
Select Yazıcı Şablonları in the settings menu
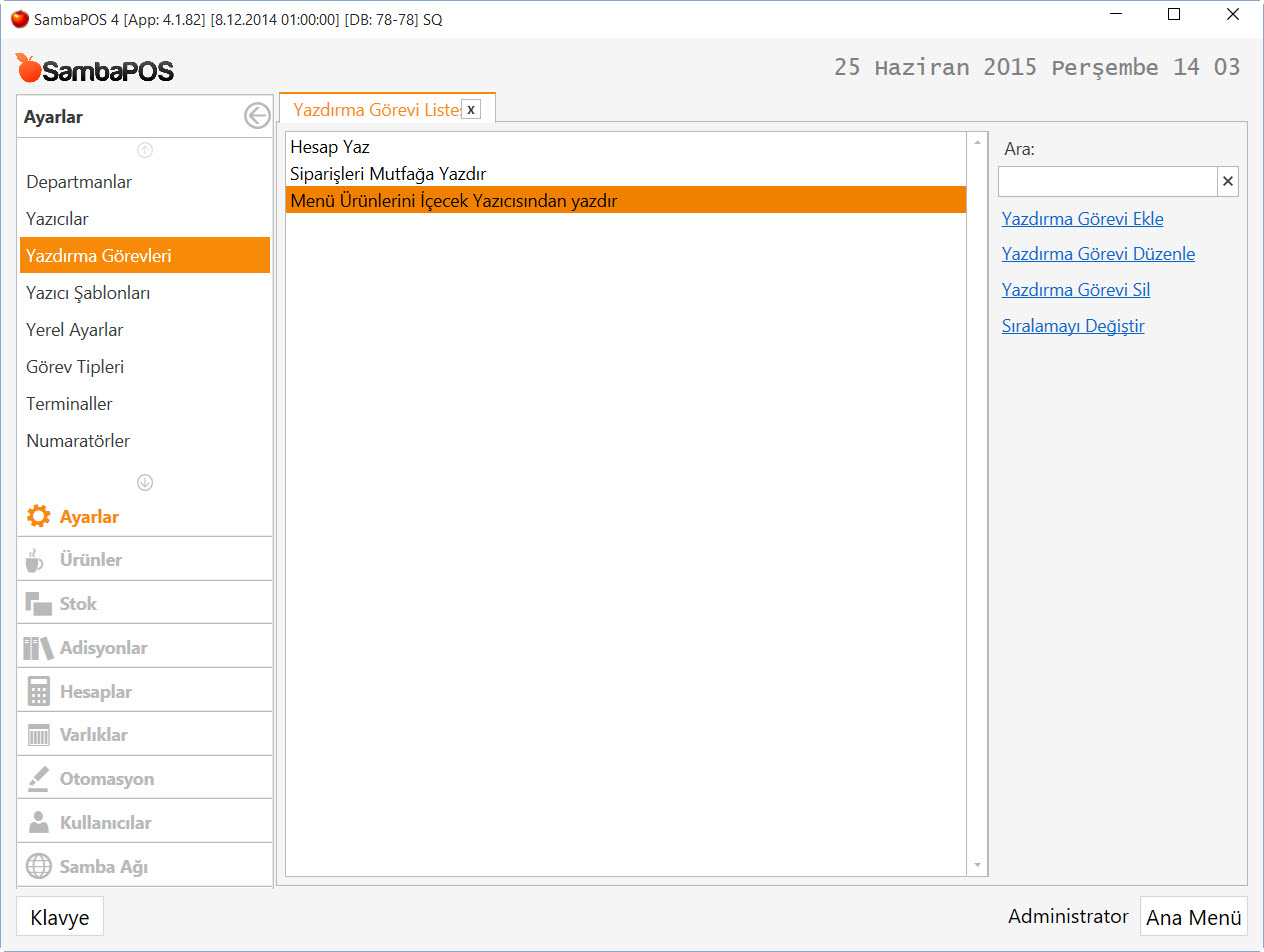(x=88, y=293)
